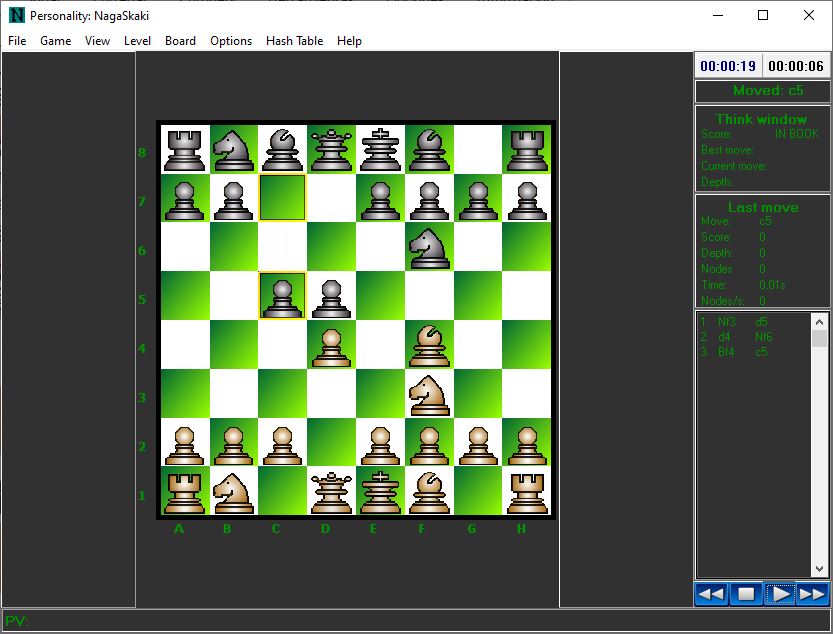This screenshot has height=634, width=833.
Task: Open the File menu
Action: 17,41
